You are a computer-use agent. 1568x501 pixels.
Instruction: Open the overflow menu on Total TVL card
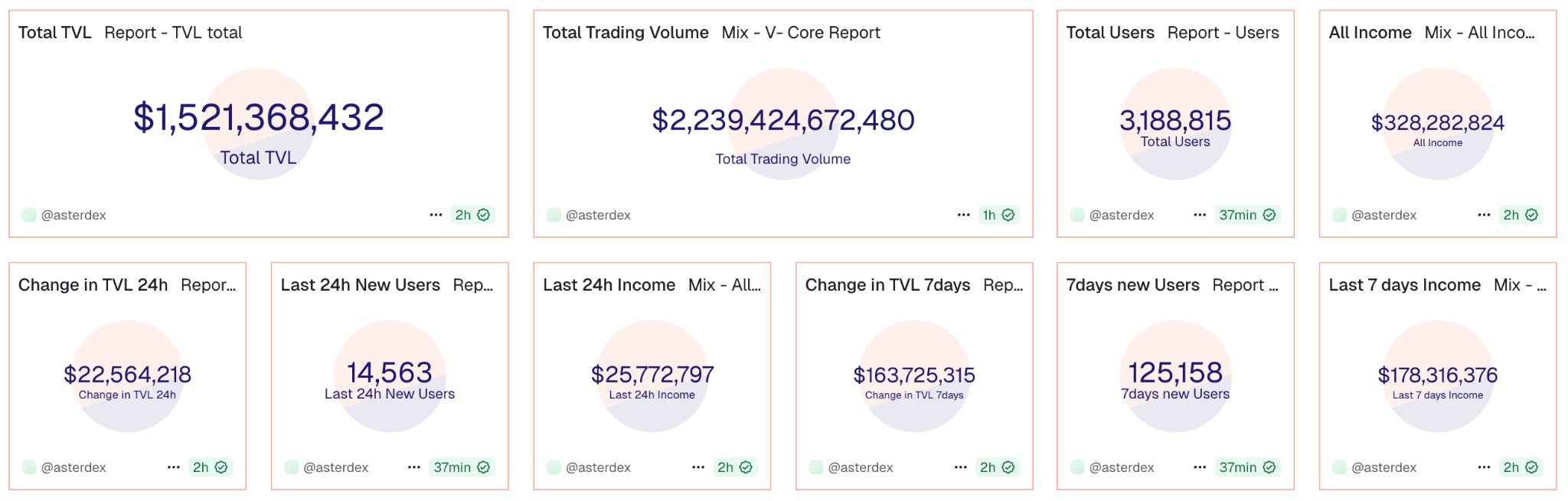point(436,215)
